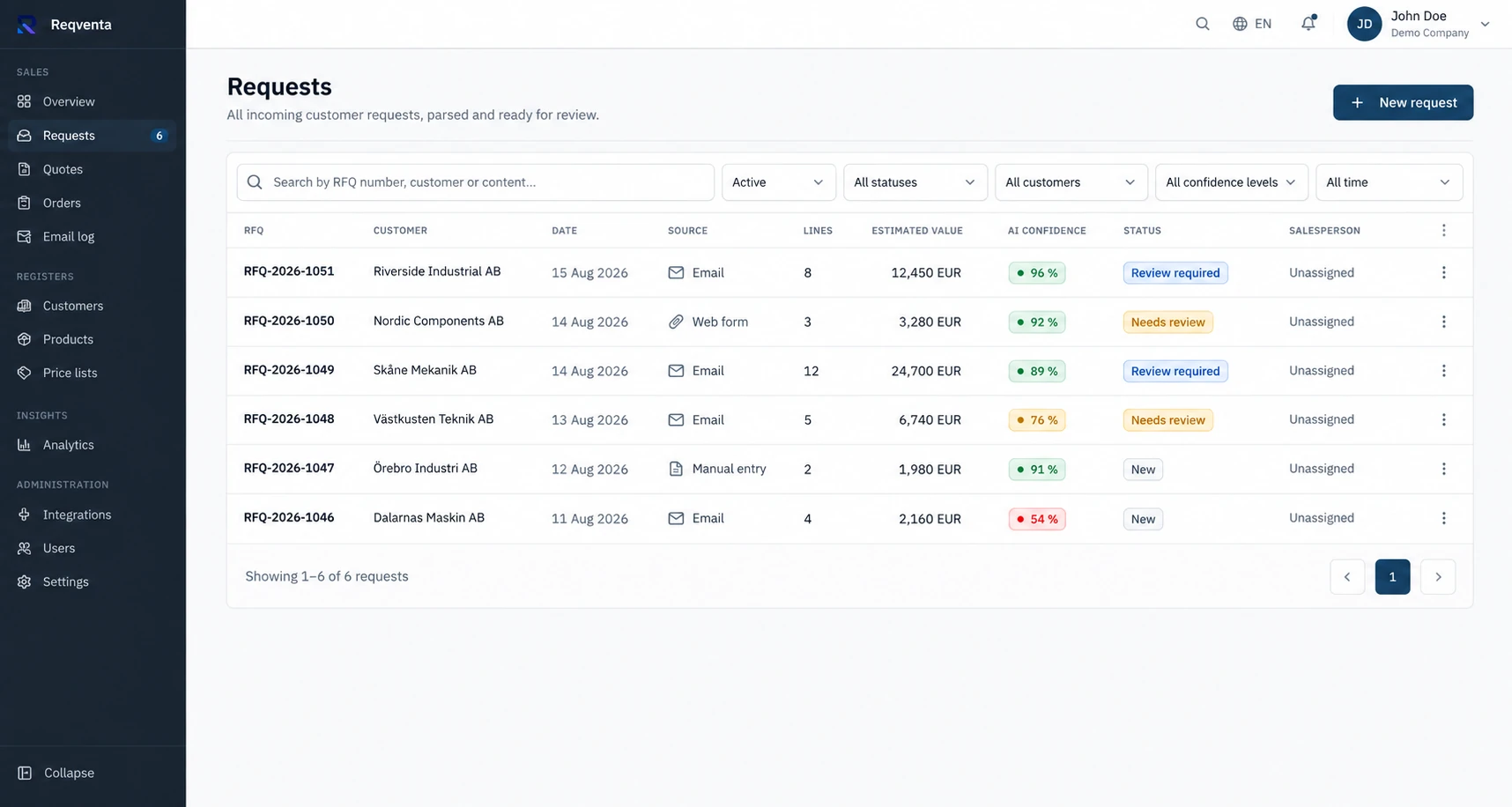
Task: Expand the John Doe account menu chevron
Action: point(1485,25)
